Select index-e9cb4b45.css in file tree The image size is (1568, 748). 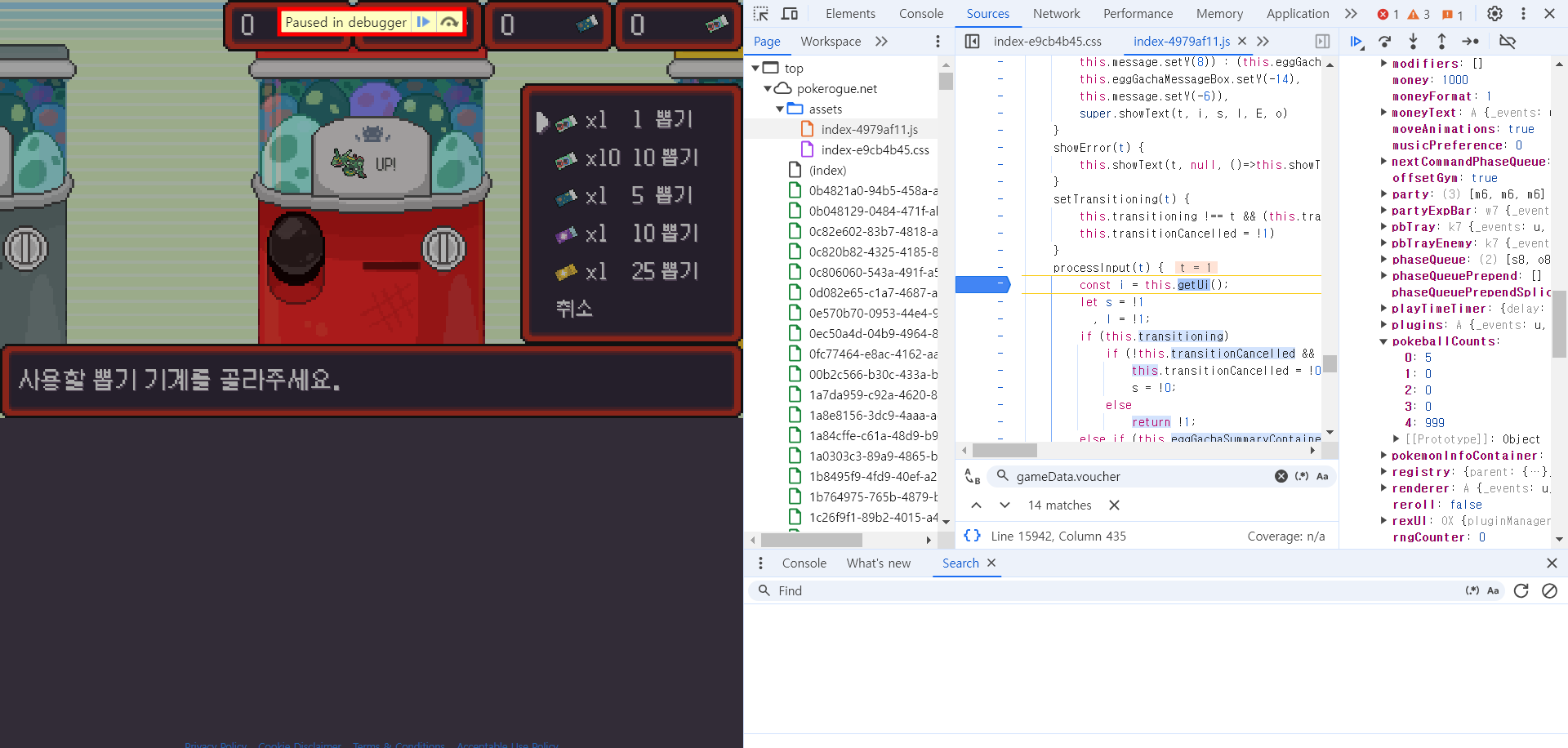875,150
